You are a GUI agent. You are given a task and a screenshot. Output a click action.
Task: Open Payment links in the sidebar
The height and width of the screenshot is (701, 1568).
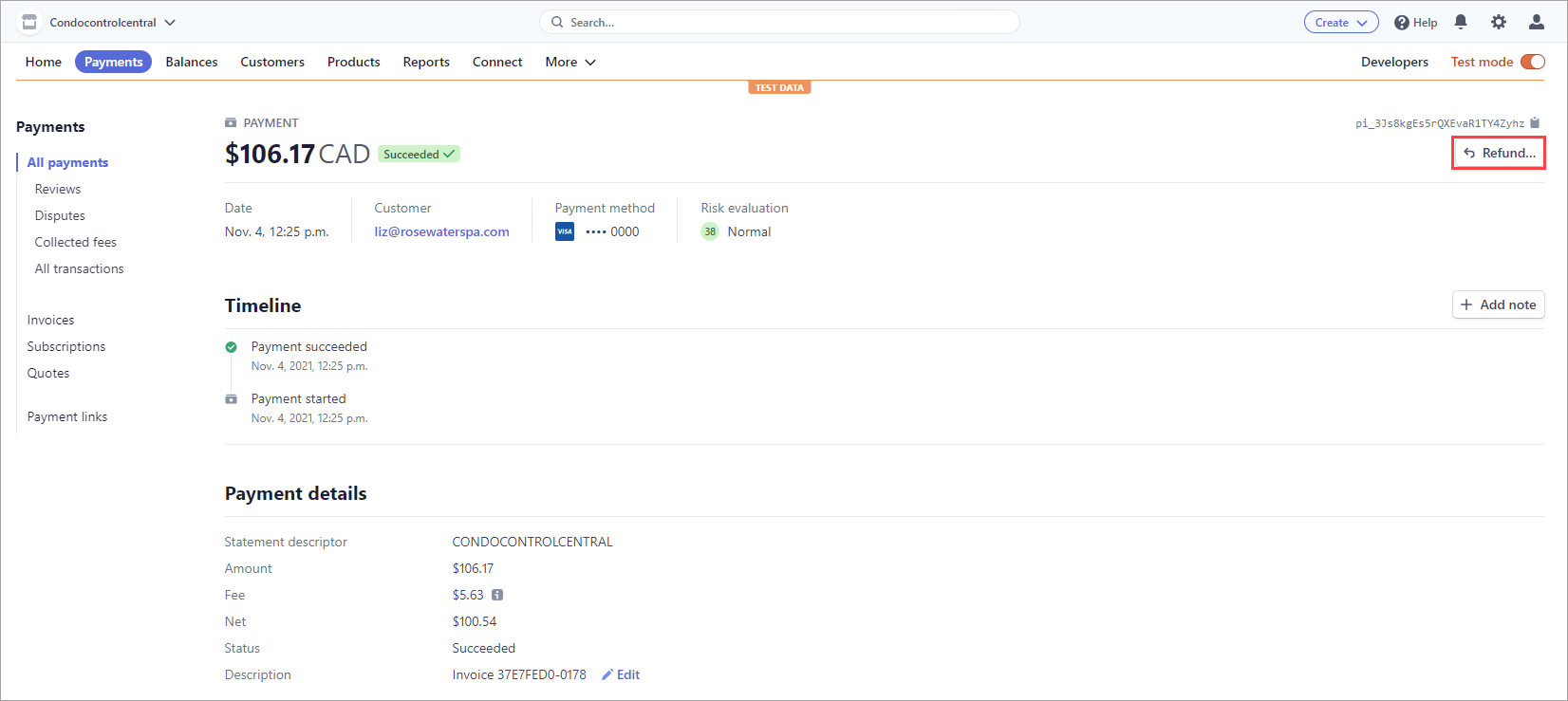67,416
